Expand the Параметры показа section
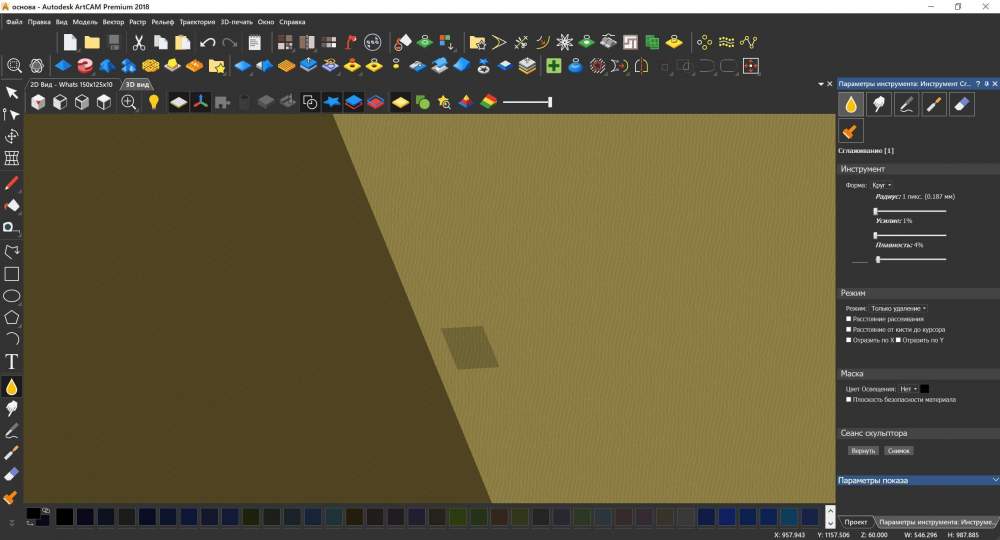 click(x=917, y=480)
